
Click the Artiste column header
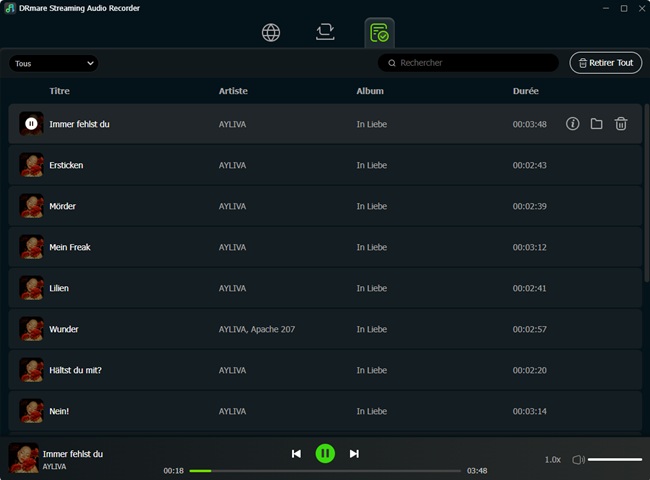pos(233,91)
